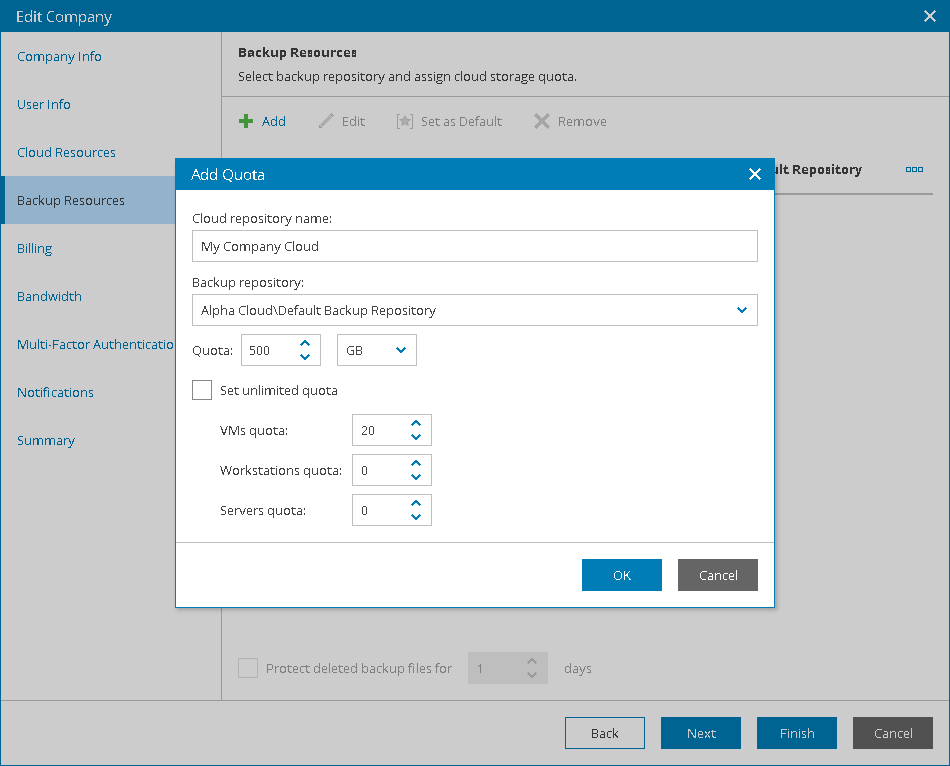The width and height of the screenshot is (950, 766).
Task: Increase the Quota value with up arrow
Action: click(305, 344)
